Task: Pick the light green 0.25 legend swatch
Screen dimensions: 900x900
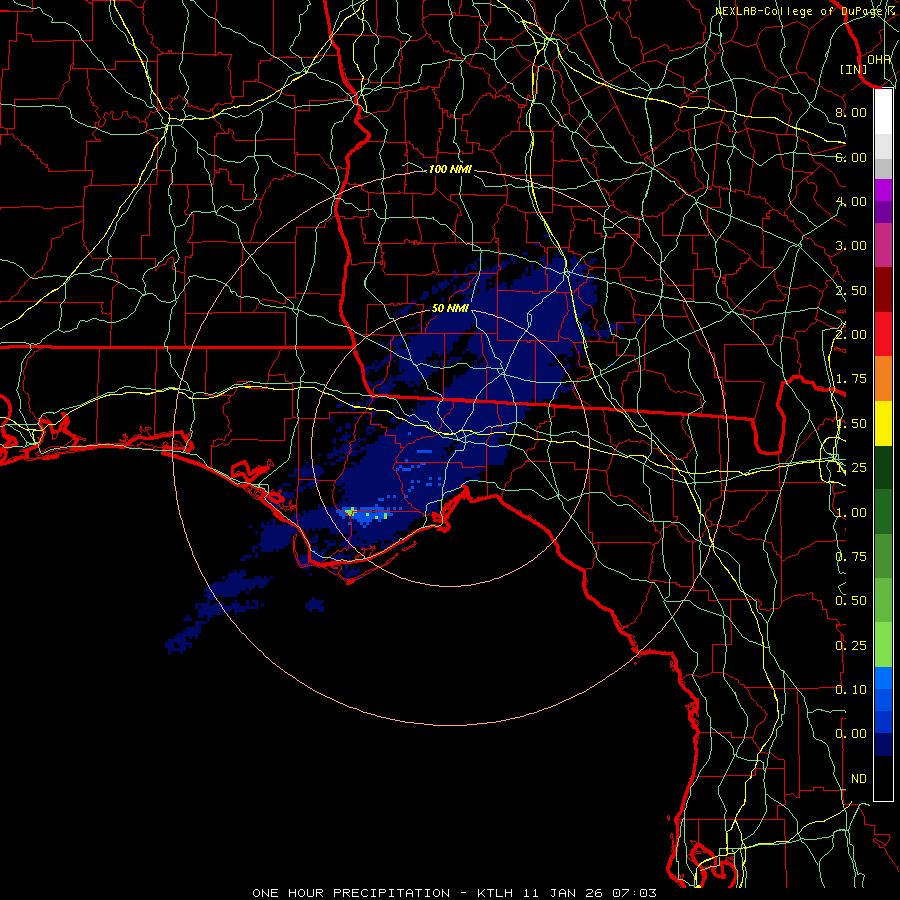Action: click(x=883, y=645)
